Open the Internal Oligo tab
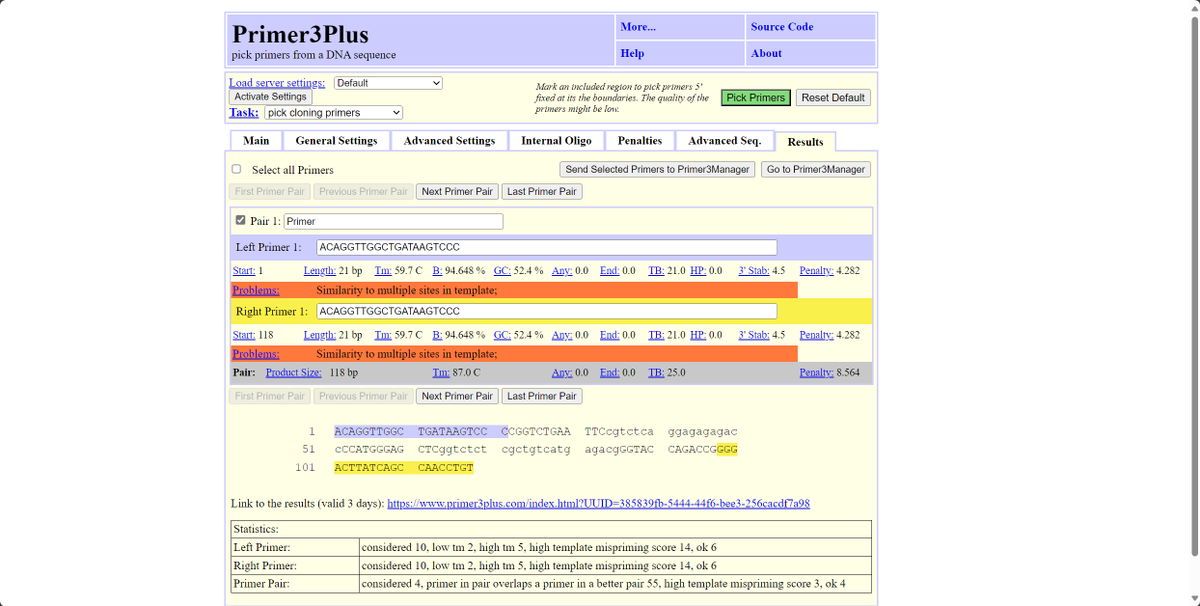 point(556,141)
